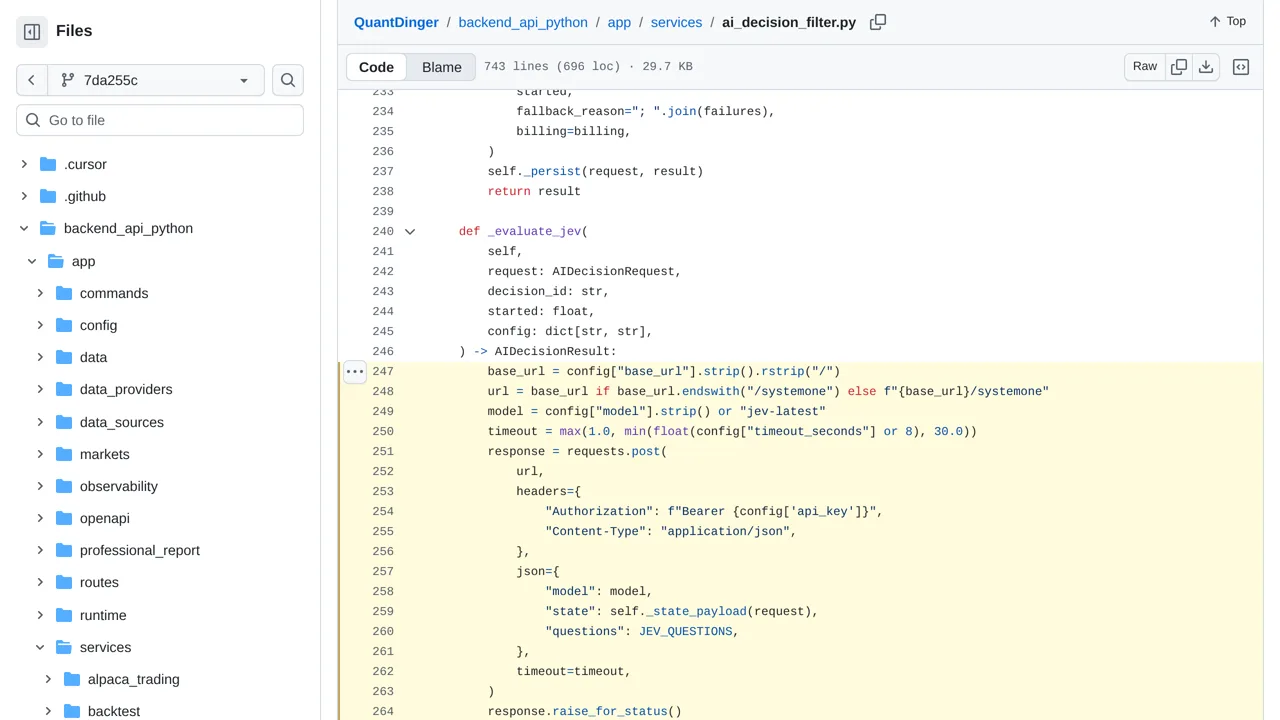Viewport: 1280px width, 720px height.
Task: Click _state_payload on line 259
Action: (x=696, y=611)
